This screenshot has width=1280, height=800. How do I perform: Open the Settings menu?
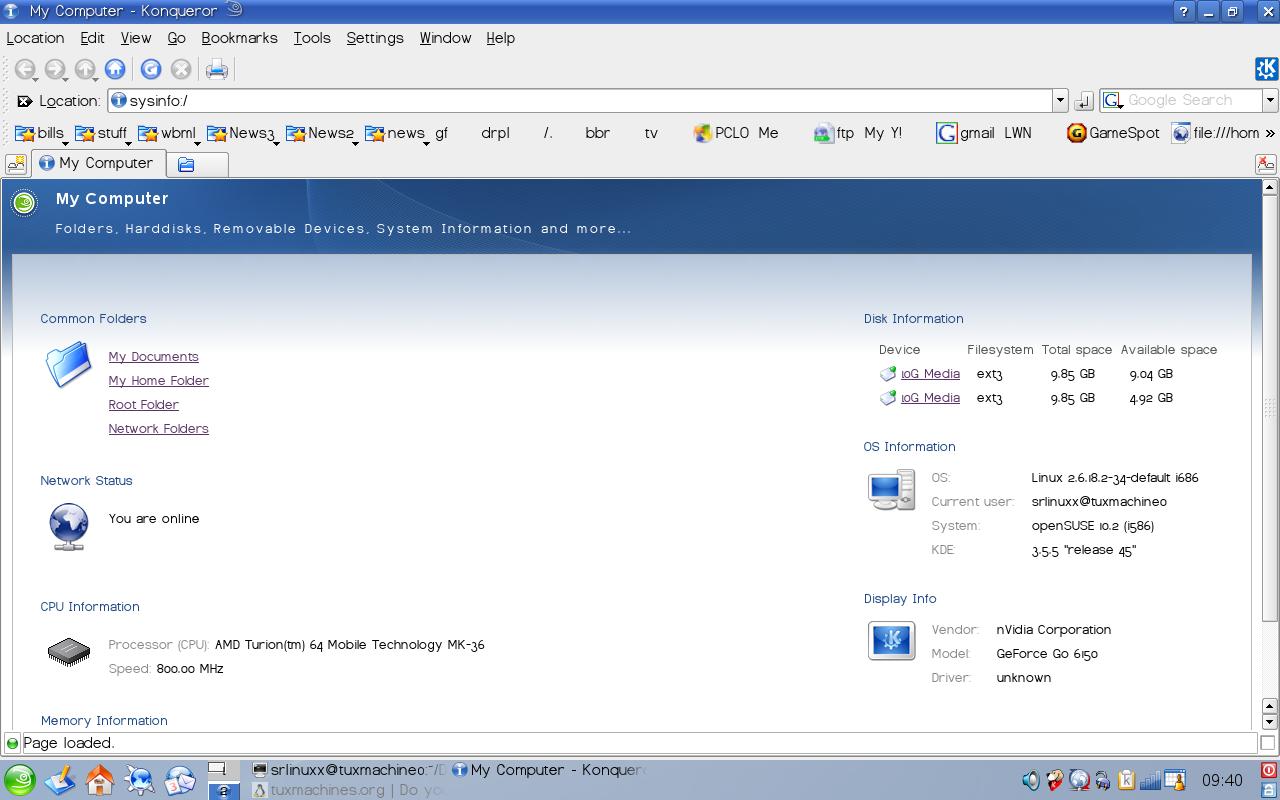click(375, 38)
